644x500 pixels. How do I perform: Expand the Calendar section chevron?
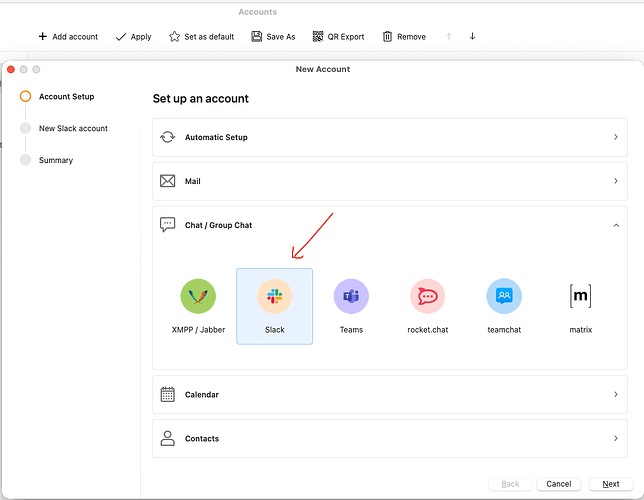tap(616, 394)
